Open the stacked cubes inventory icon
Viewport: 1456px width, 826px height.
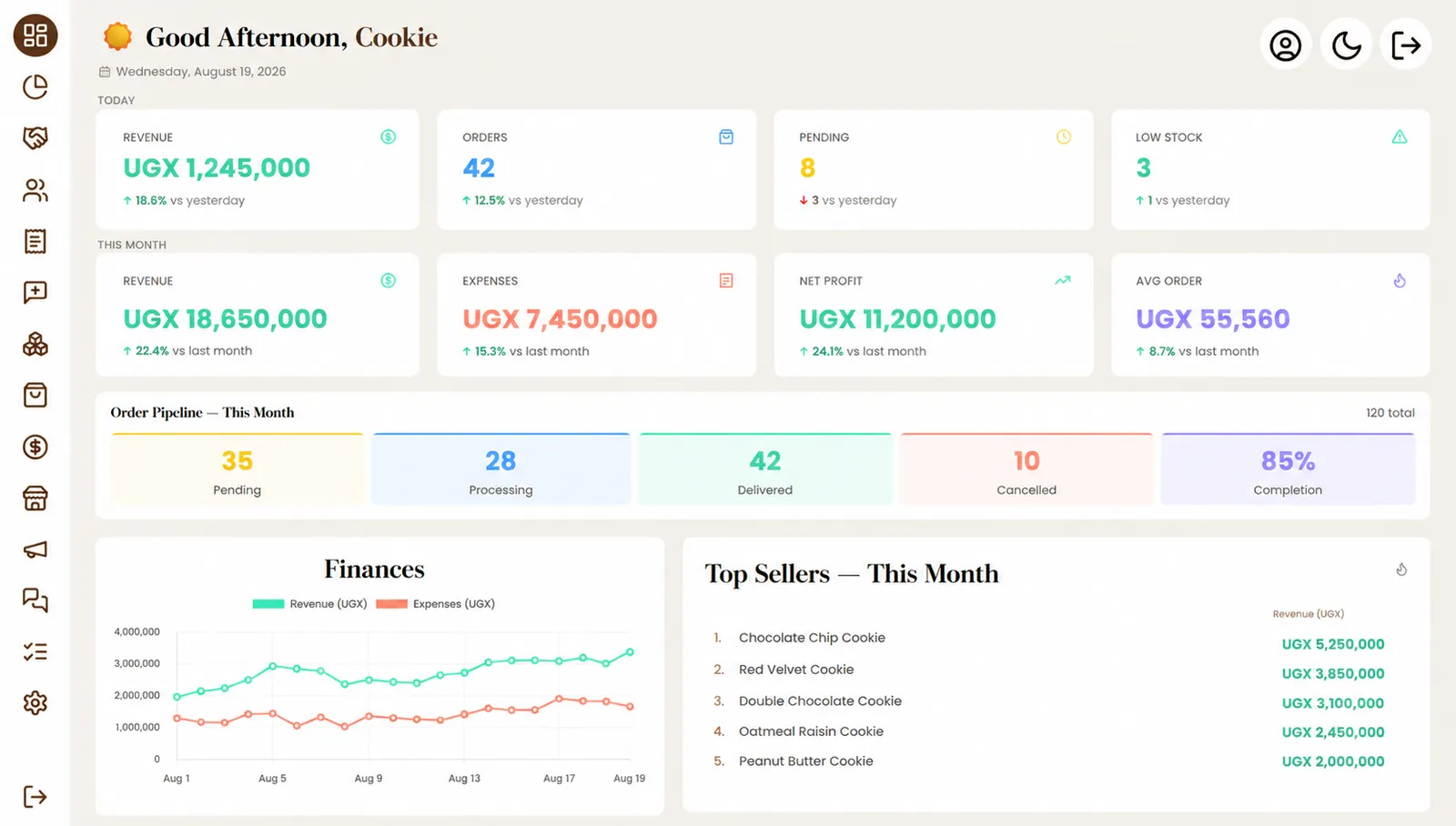point(35,344)
